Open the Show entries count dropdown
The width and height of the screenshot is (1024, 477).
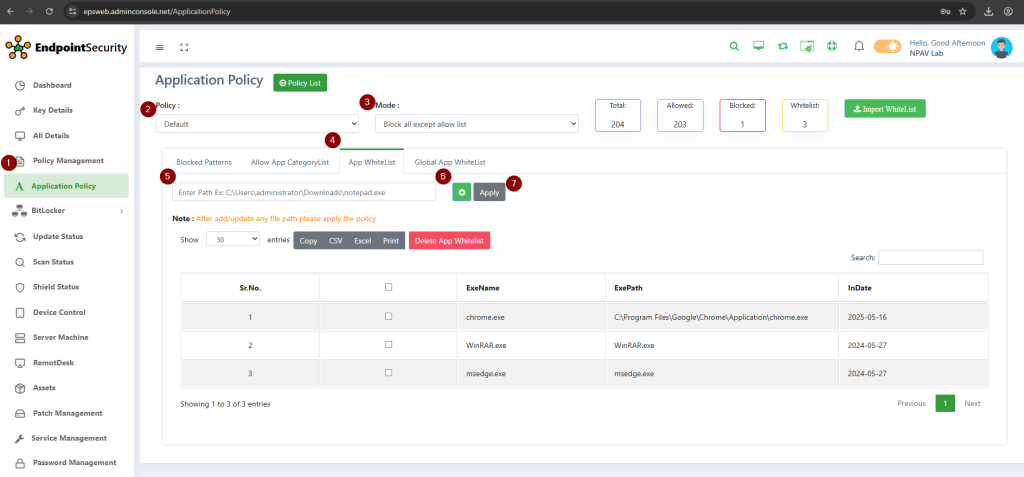(232, 240)
